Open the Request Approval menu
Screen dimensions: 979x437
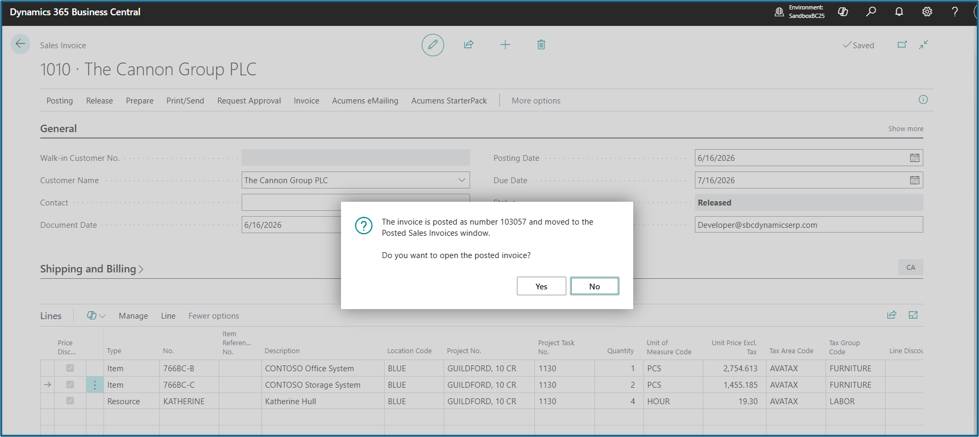249,101
